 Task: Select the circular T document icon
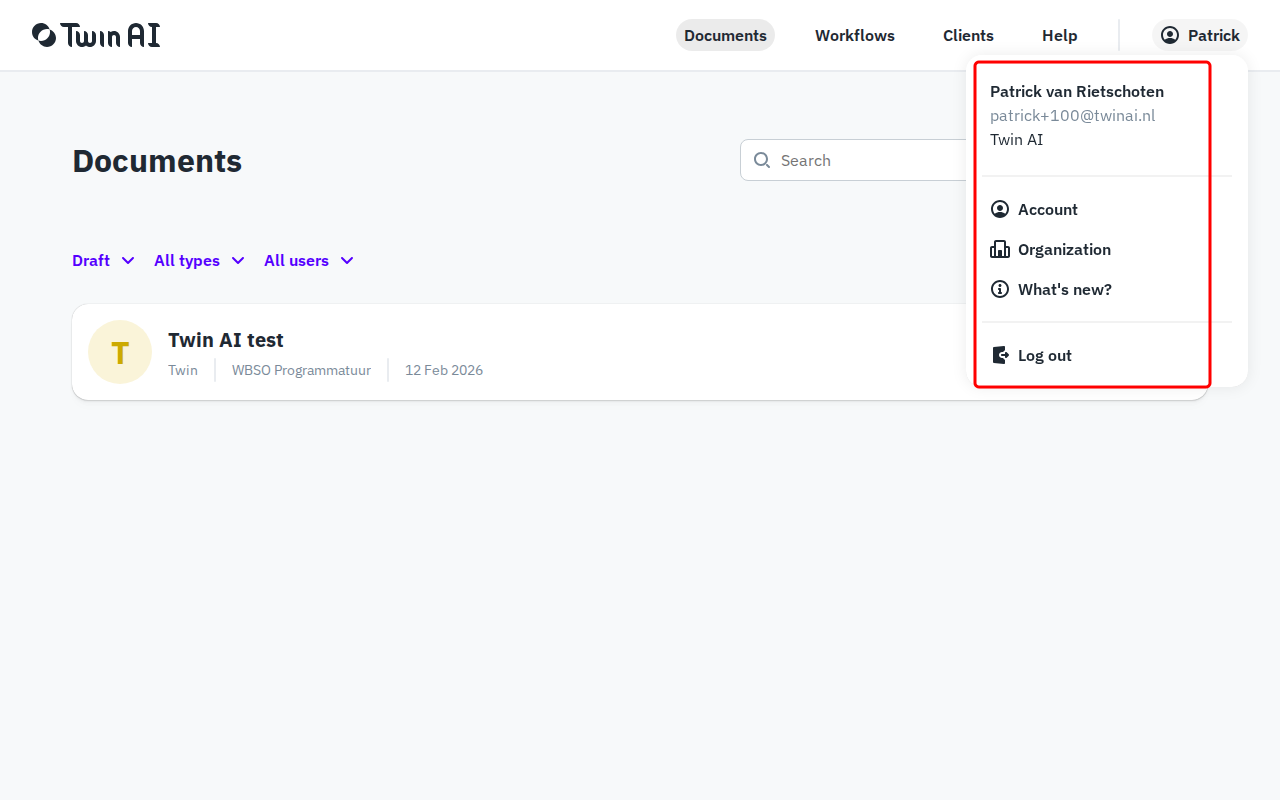tap(120, 352)
